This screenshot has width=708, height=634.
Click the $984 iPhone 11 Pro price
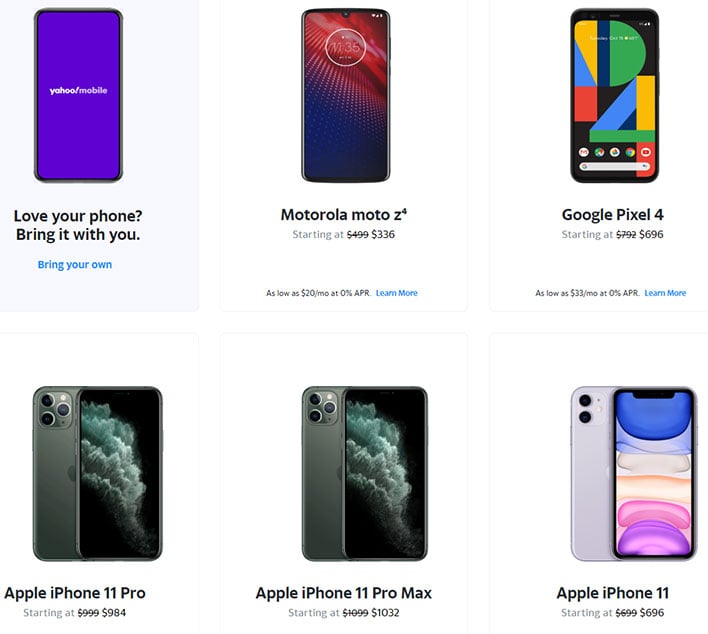click(114, 613)
